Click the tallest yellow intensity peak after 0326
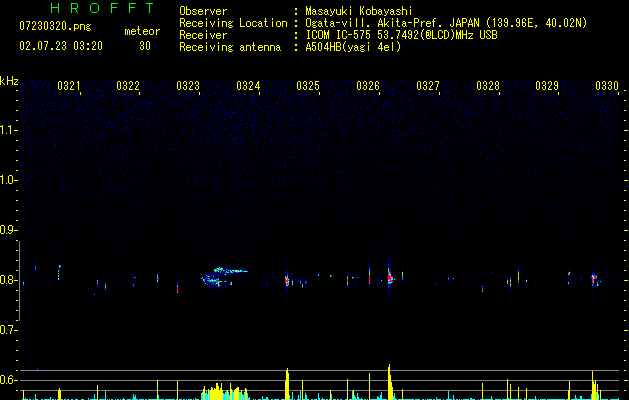Image resolution: width=629 pixels, height=400 pixels. point(389,382)
